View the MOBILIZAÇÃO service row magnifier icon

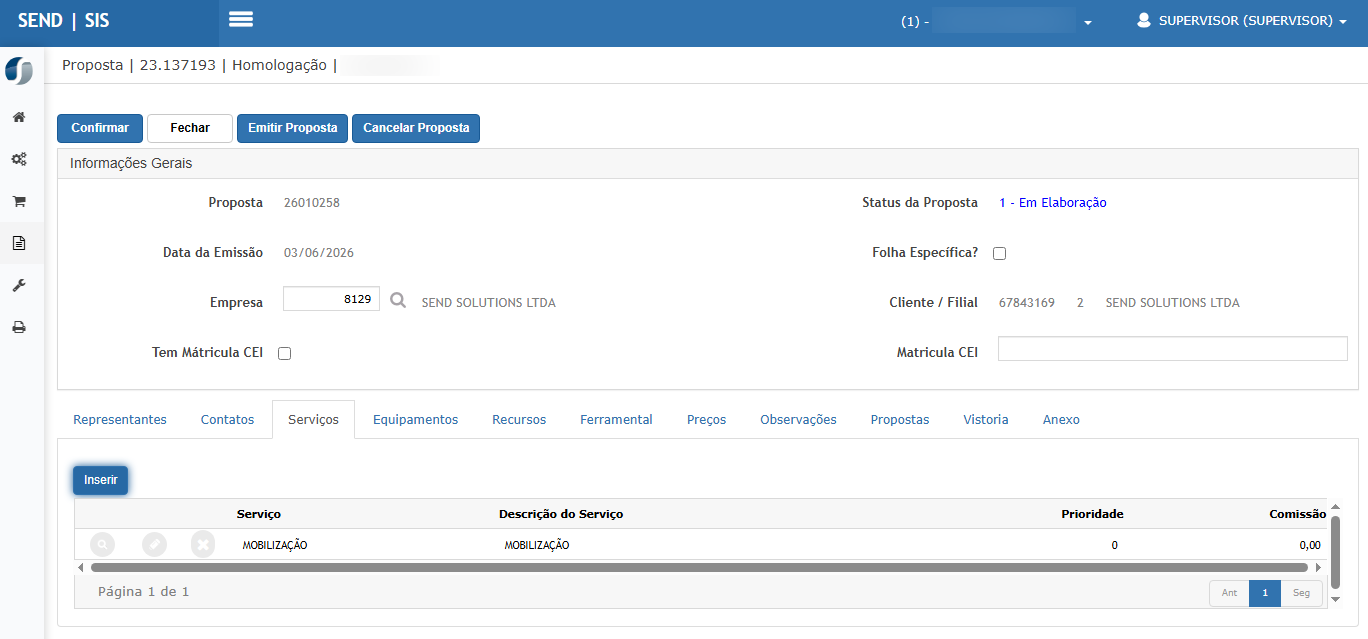(x=102, y=544)
